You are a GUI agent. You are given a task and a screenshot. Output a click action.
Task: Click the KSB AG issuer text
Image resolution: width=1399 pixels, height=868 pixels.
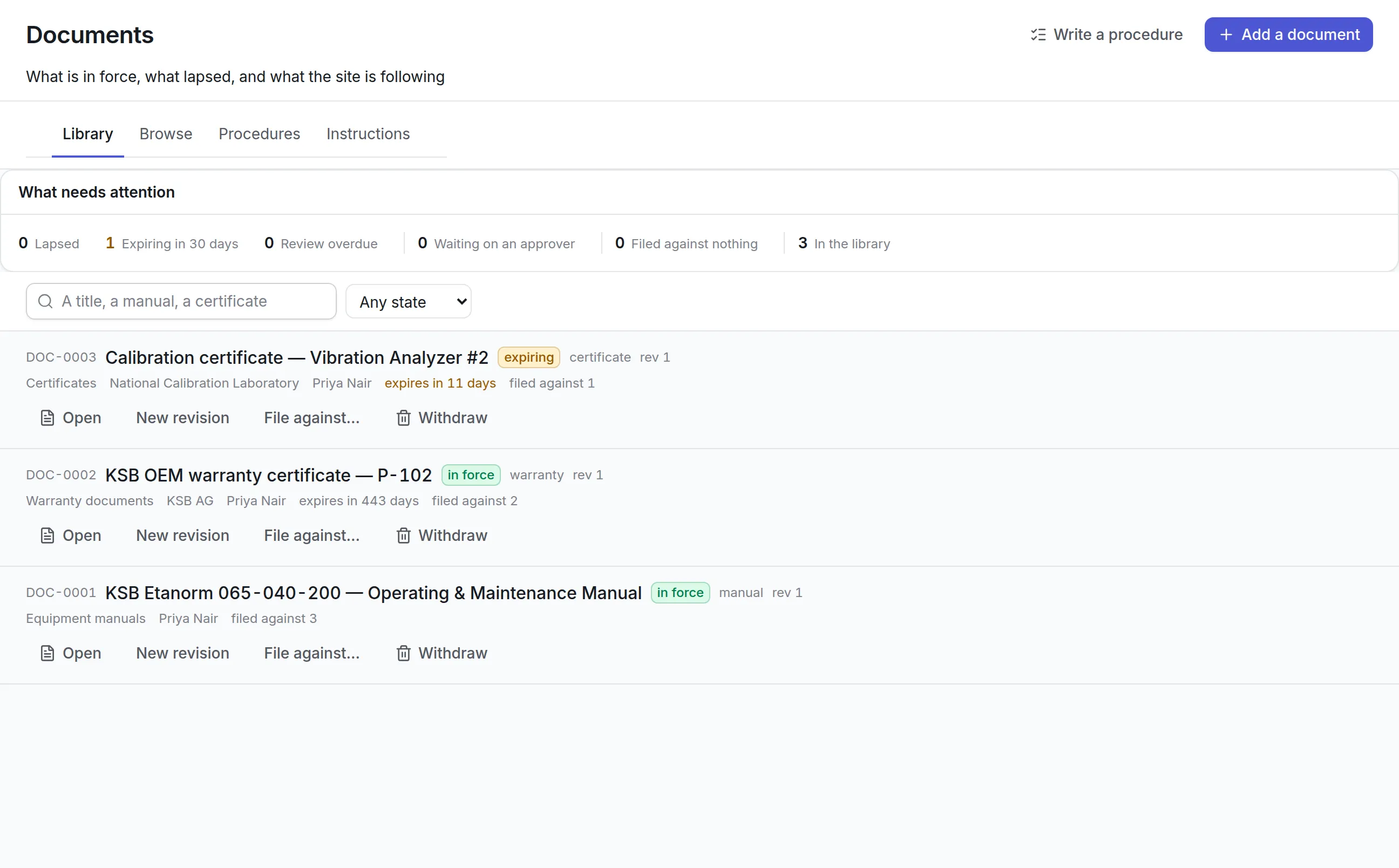tap(190, 500)
